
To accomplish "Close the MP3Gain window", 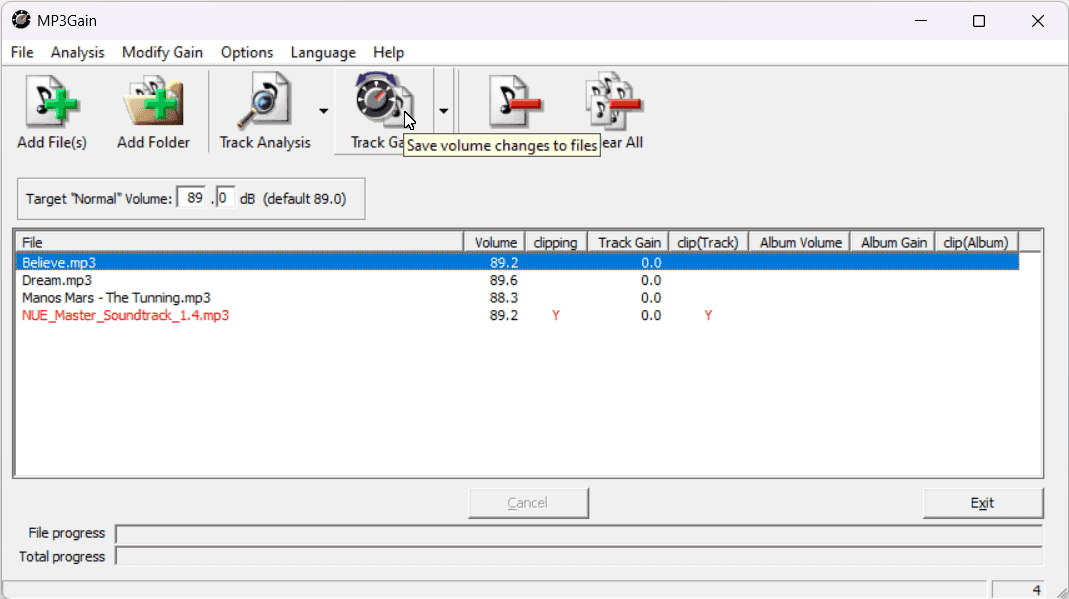I will point(1038,20).
